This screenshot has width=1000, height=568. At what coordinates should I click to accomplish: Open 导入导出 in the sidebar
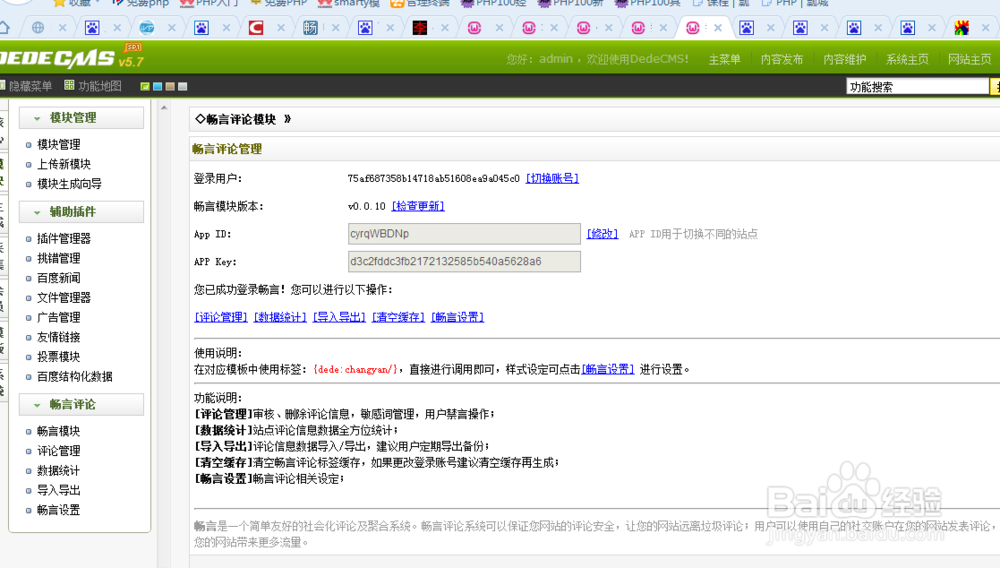pos(59,491)
